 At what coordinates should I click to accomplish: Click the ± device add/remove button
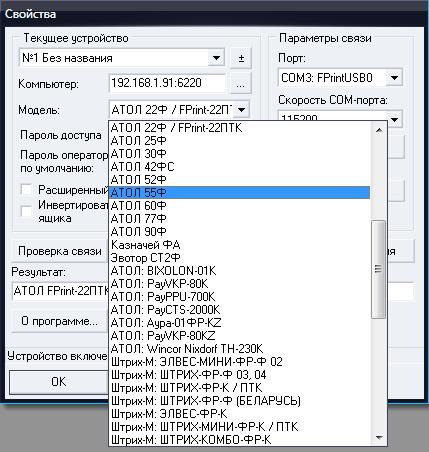[241, 58]
